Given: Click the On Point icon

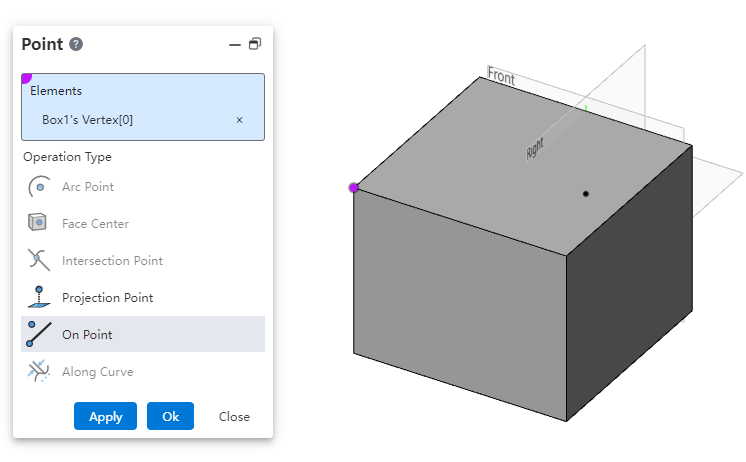Looking at the screenshot, I should (x=39, y=334).
